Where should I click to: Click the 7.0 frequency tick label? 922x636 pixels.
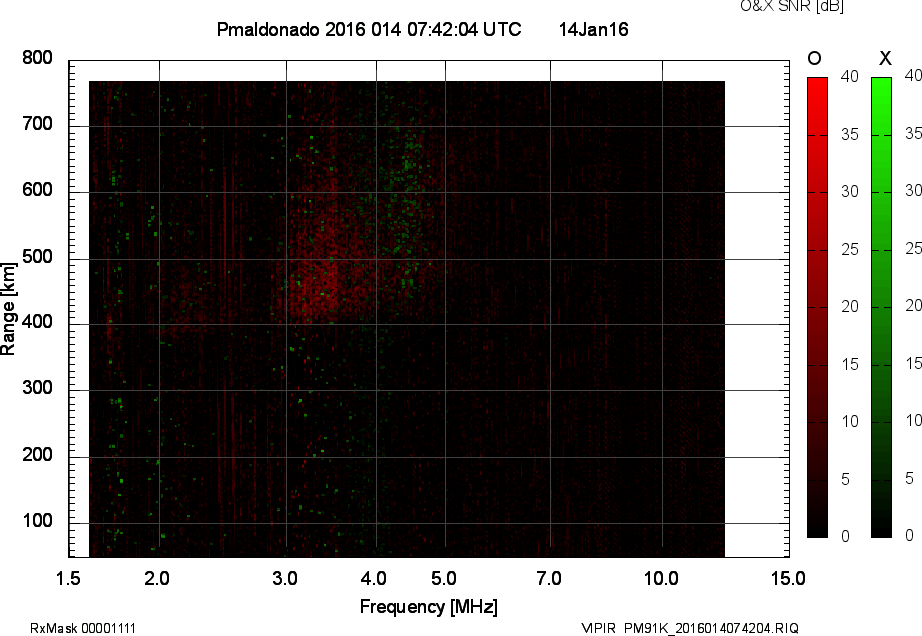[549, 578]
